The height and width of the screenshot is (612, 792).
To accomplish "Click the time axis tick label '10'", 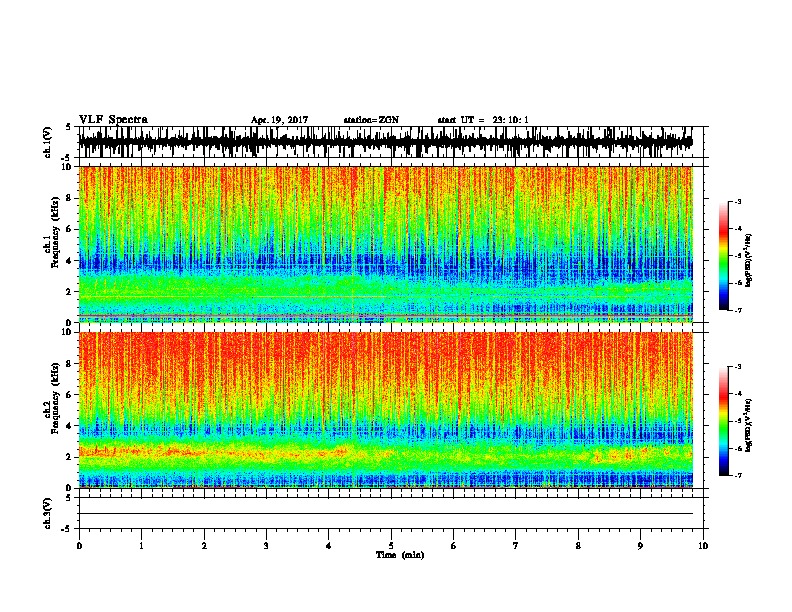I will point(703,546).
